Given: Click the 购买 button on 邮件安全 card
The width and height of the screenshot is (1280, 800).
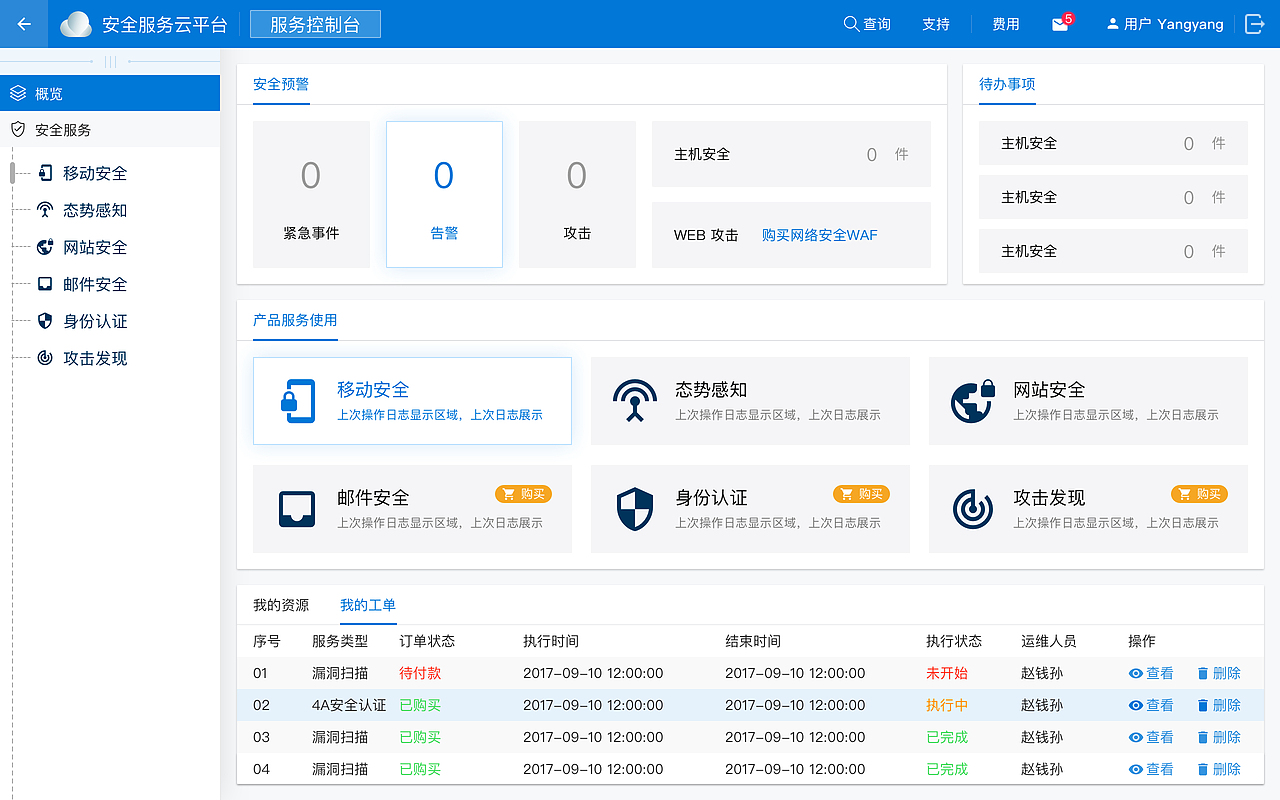Looking at the screenshot, I should point(523,494).
